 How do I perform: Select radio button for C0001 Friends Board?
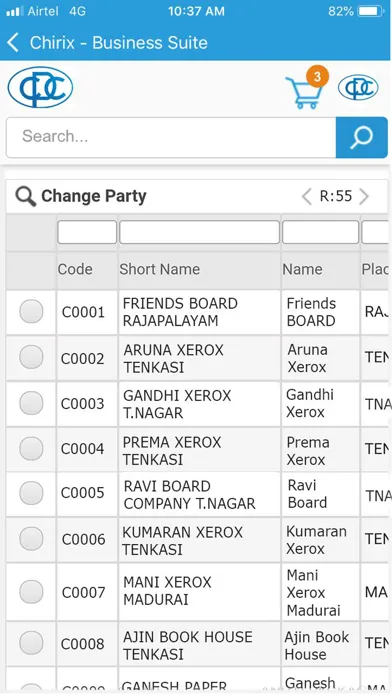click(31, 311)
